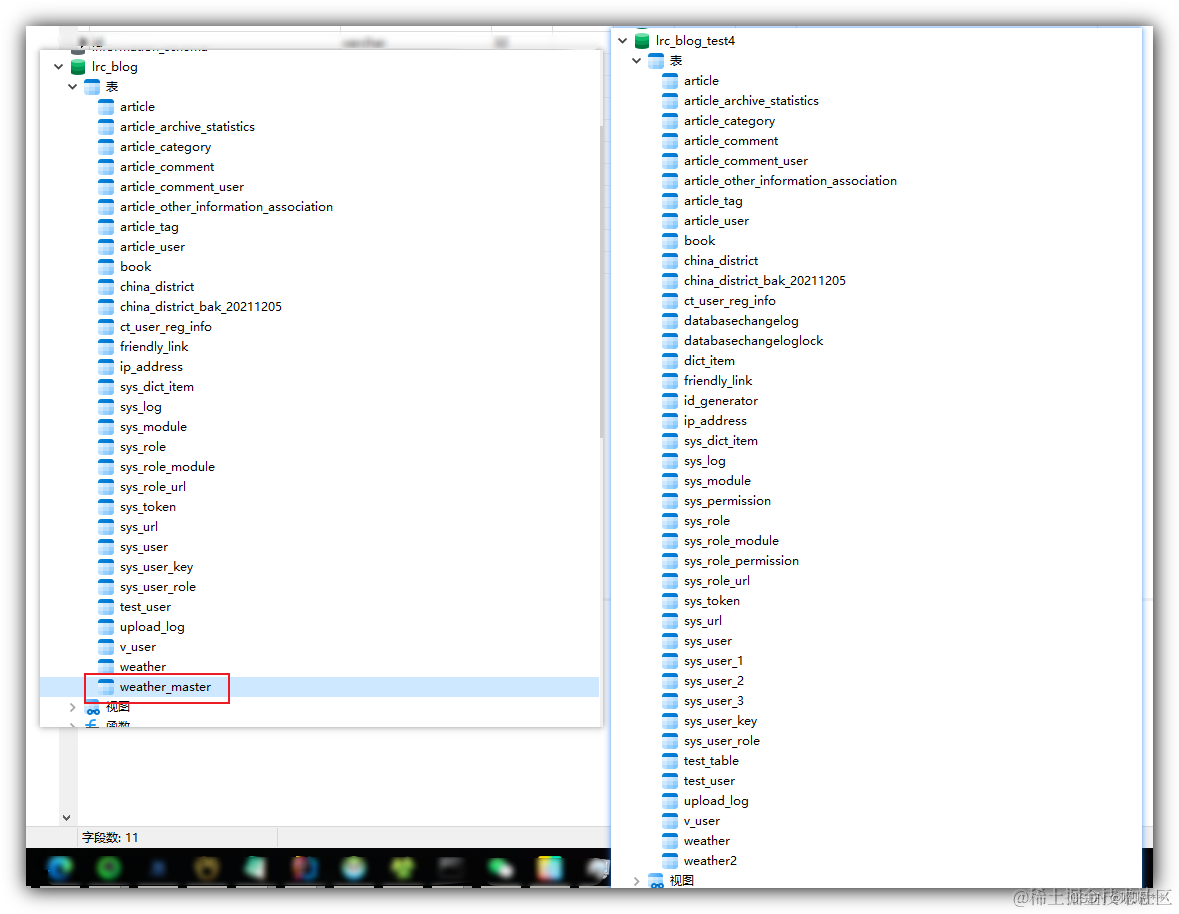Click the table icon of weather2
Screen dimensions: 1179x914
coord(670,861)
